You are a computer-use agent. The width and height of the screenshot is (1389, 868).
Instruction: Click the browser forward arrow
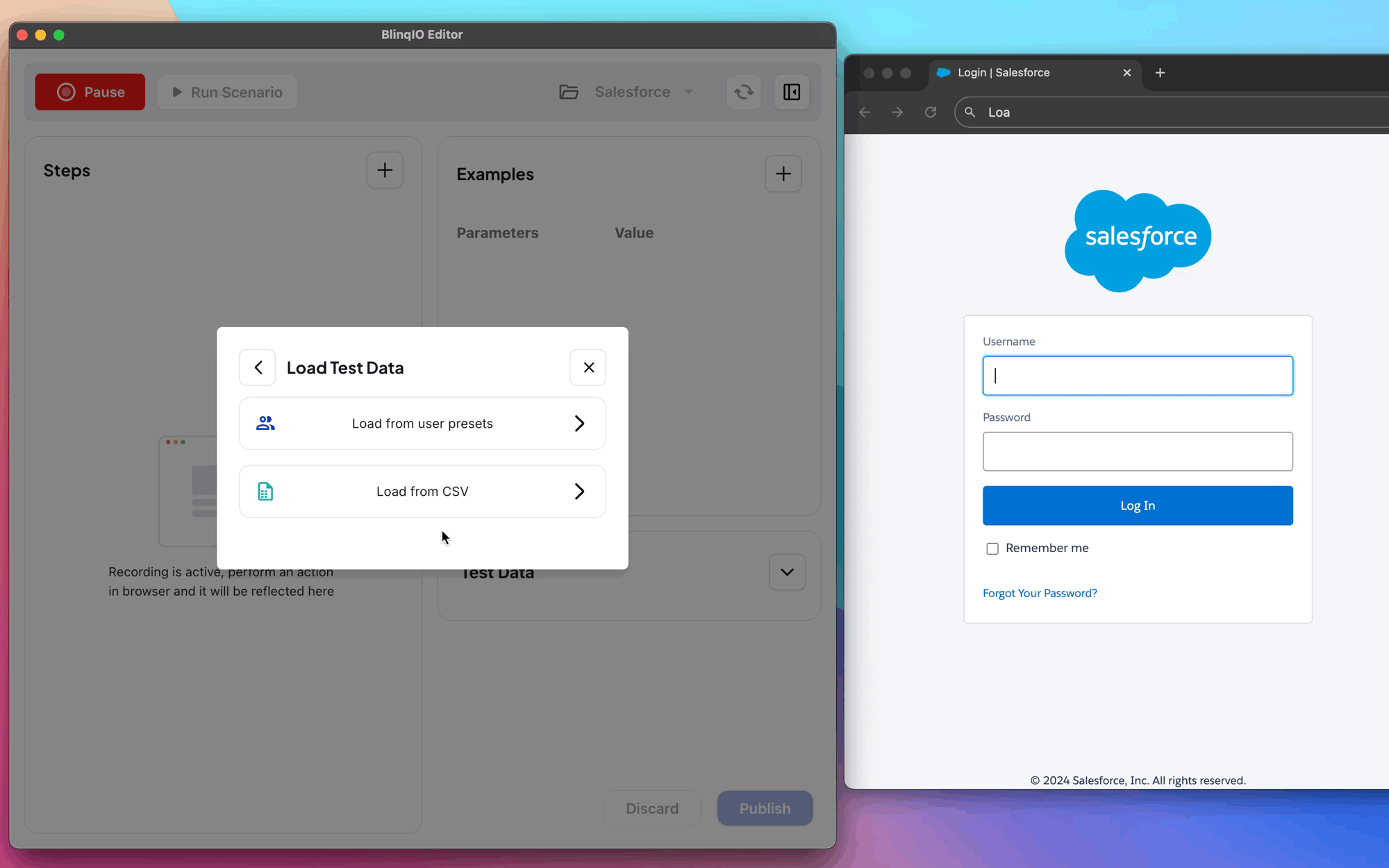(x=897, y=112)
